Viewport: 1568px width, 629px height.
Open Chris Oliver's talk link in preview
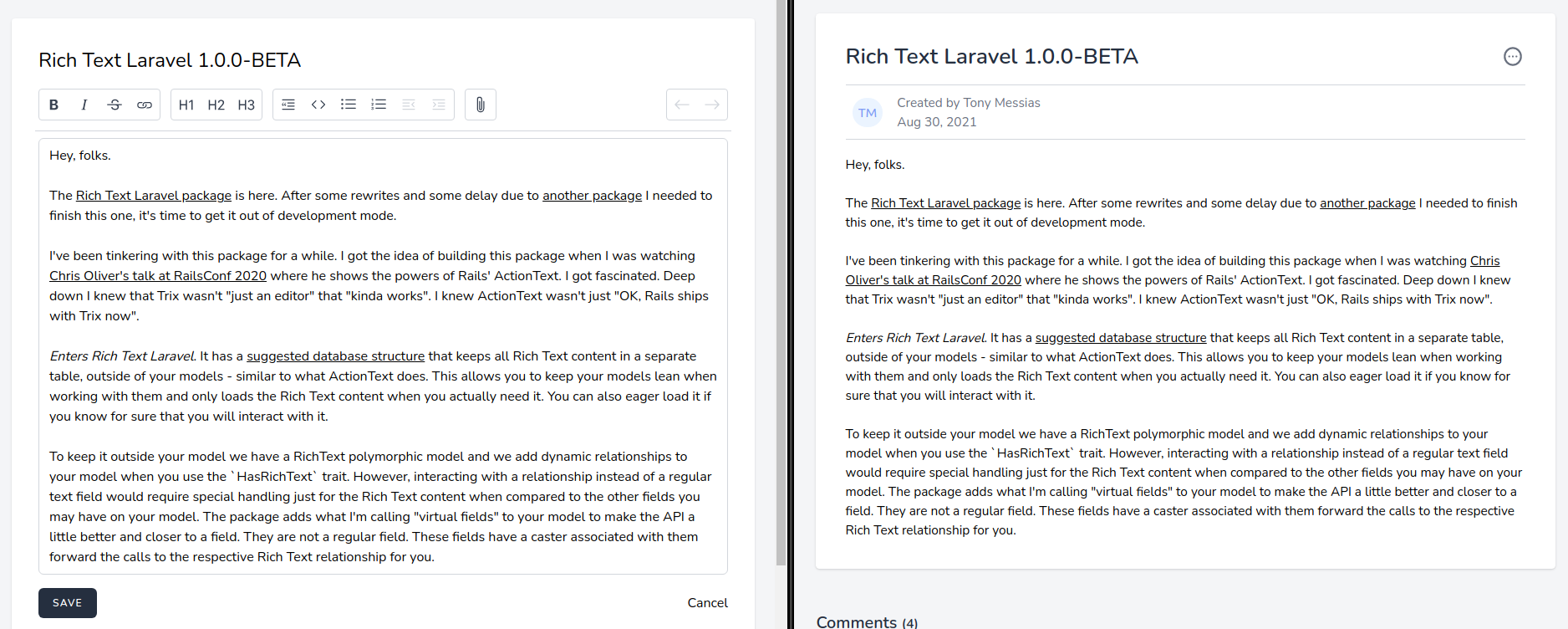click(933, 280)
